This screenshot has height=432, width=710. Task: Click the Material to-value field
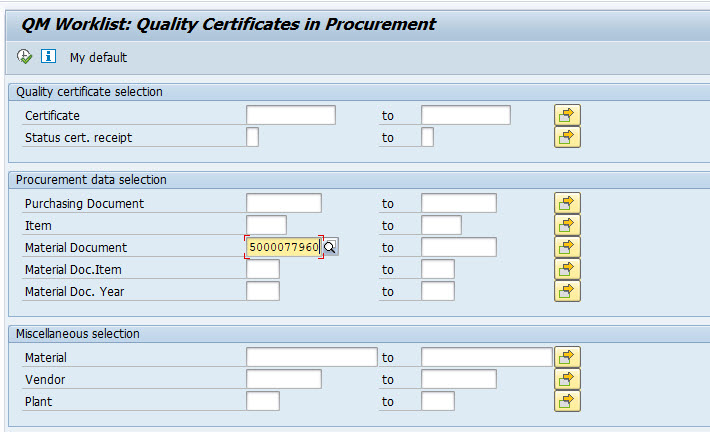[486, 357]
